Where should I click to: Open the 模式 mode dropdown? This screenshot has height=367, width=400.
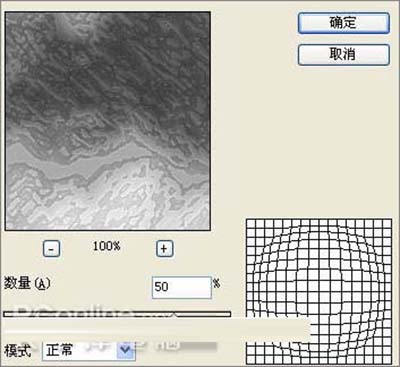[x=89, y=351]
